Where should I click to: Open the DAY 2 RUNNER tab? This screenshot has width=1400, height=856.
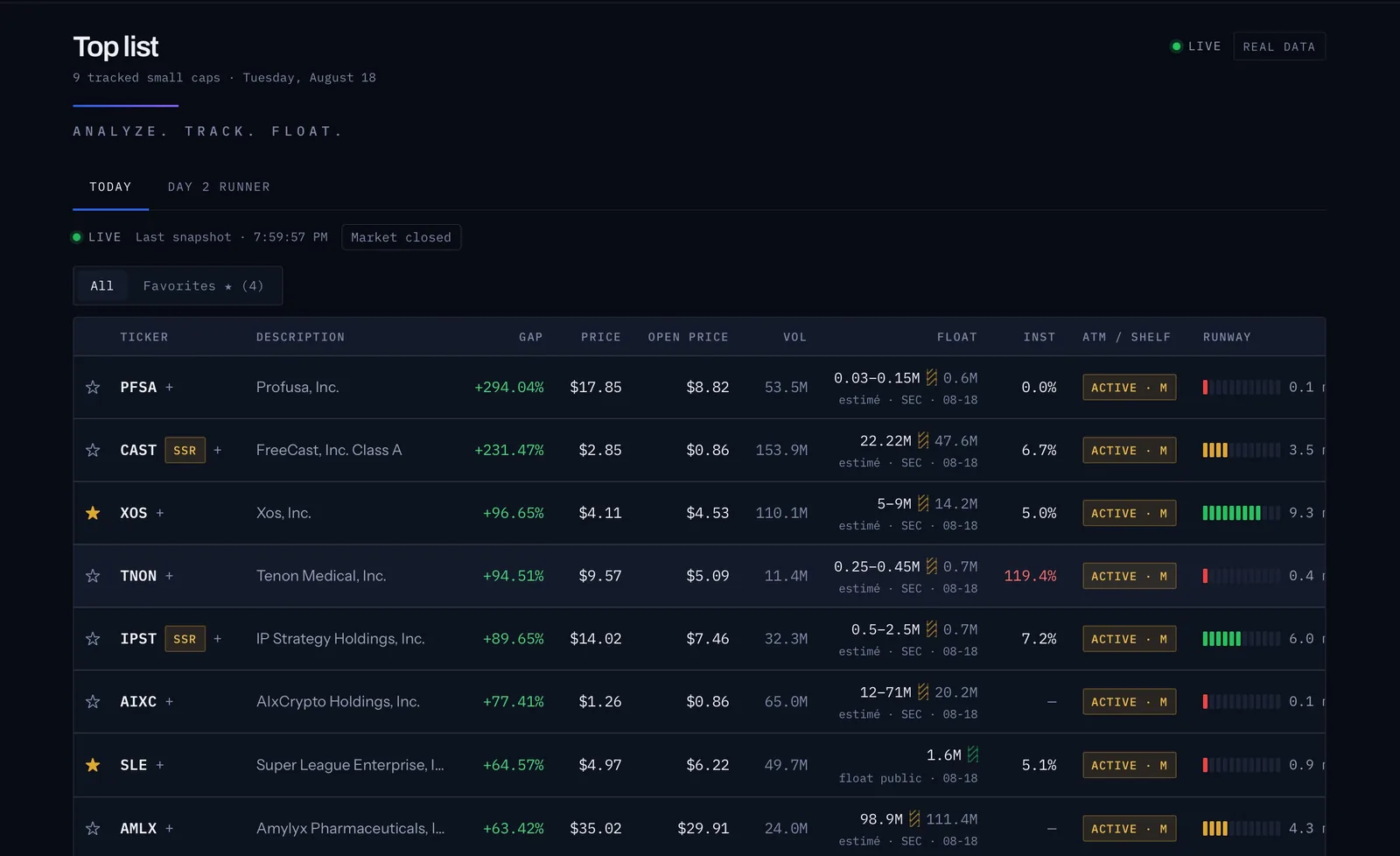(219, 187)
